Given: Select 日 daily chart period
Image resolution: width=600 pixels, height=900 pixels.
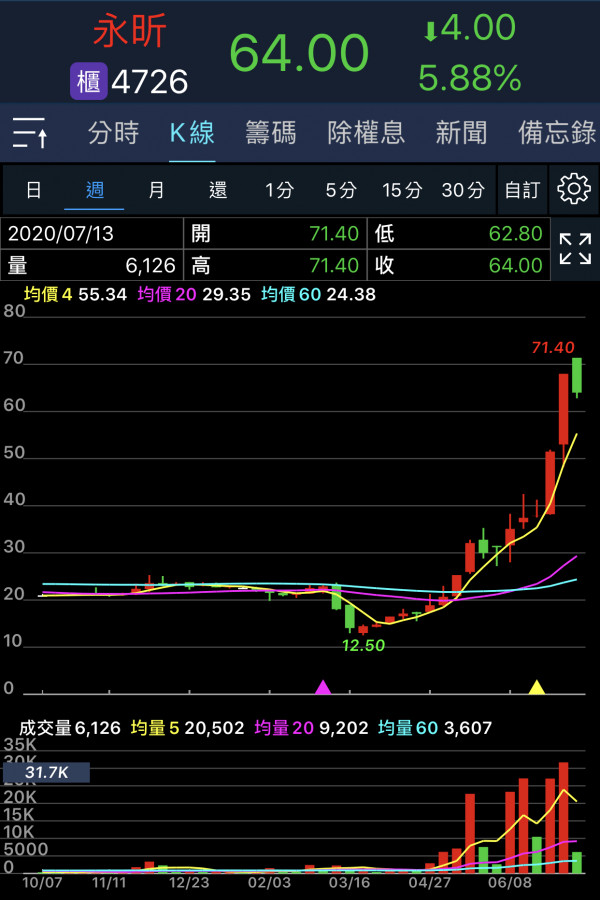Looking at the screenshot, I should 34,190.
